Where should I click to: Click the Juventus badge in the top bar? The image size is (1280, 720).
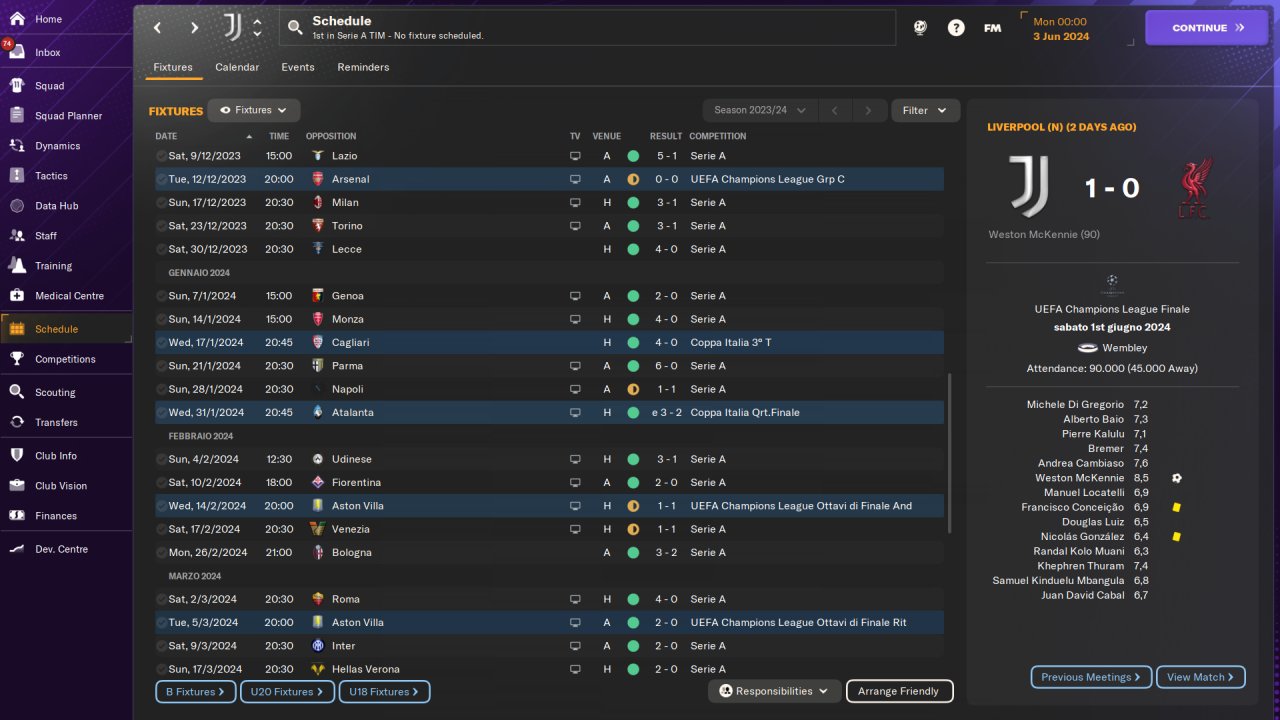pos(232,27)
